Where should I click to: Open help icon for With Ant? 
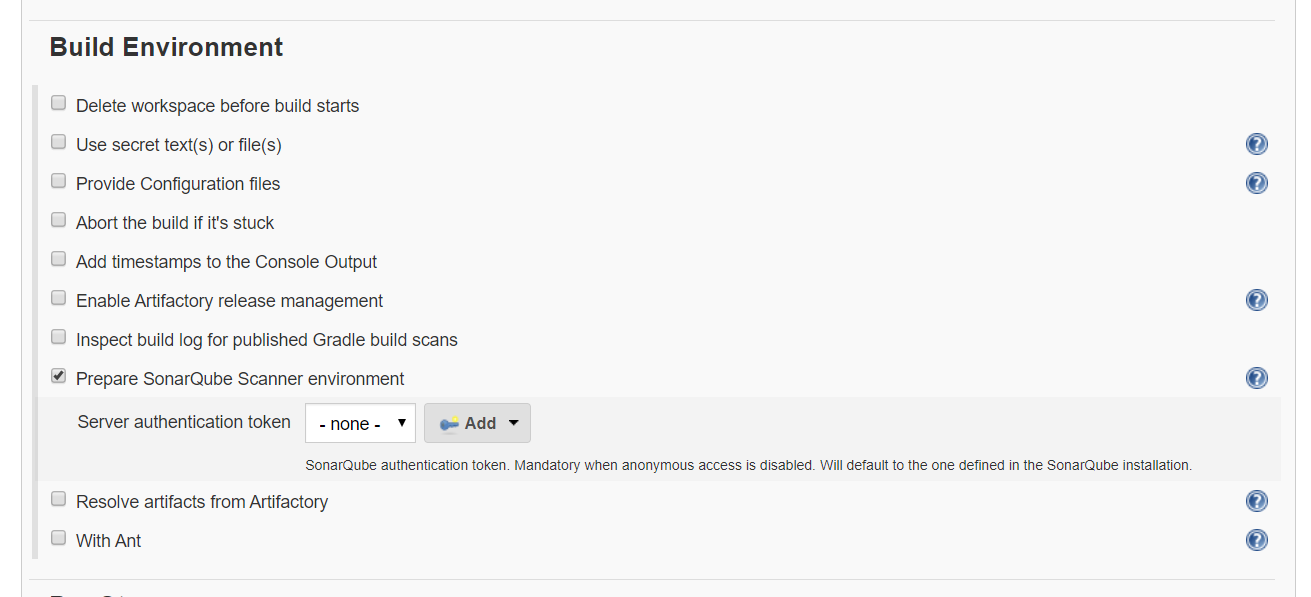point(1256,540)
